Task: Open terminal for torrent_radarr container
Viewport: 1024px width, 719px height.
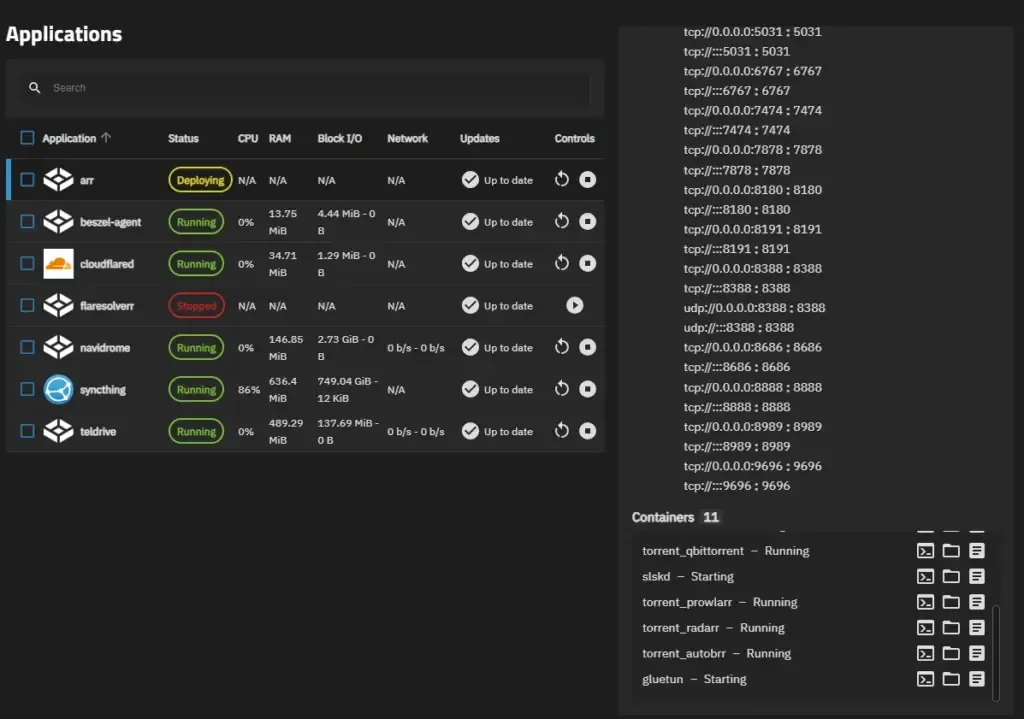Action: pos(925,628)
